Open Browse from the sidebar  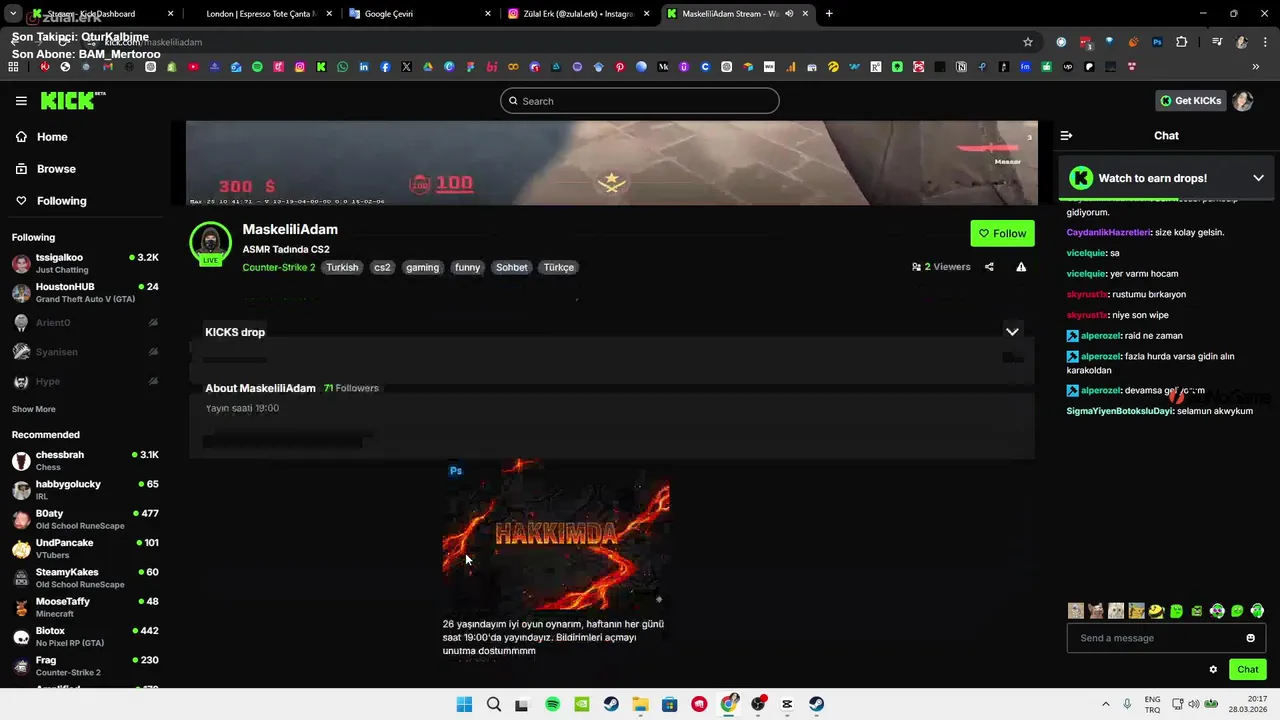click(x=45, y=169)
